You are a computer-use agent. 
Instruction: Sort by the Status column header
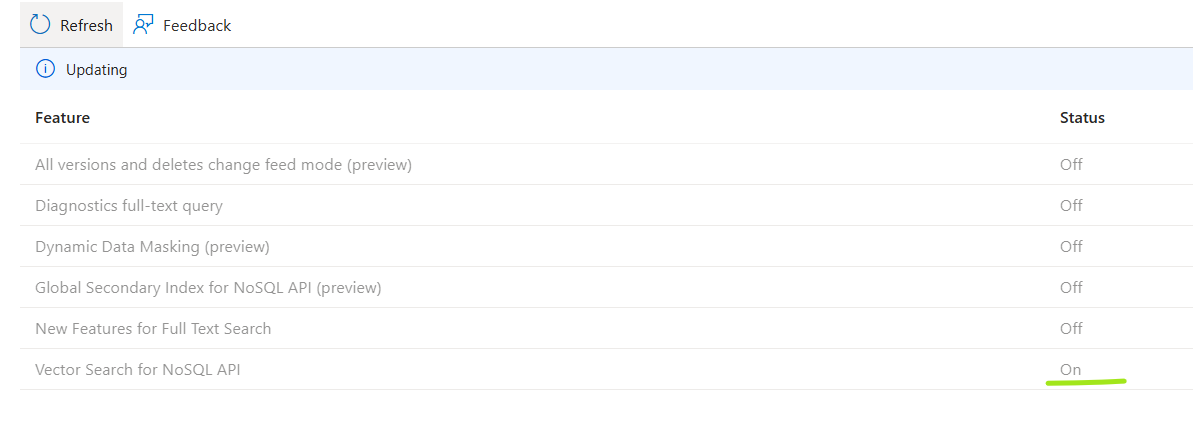pyautogui.click(x=1082, y=118)
